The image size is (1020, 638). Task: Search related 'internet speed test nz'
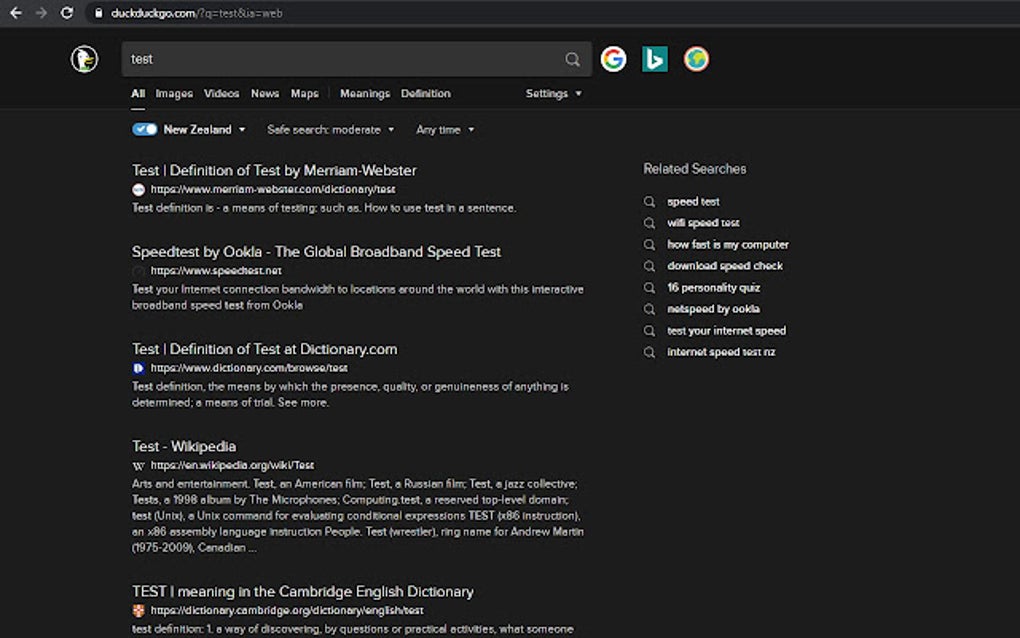pos(721,352)
